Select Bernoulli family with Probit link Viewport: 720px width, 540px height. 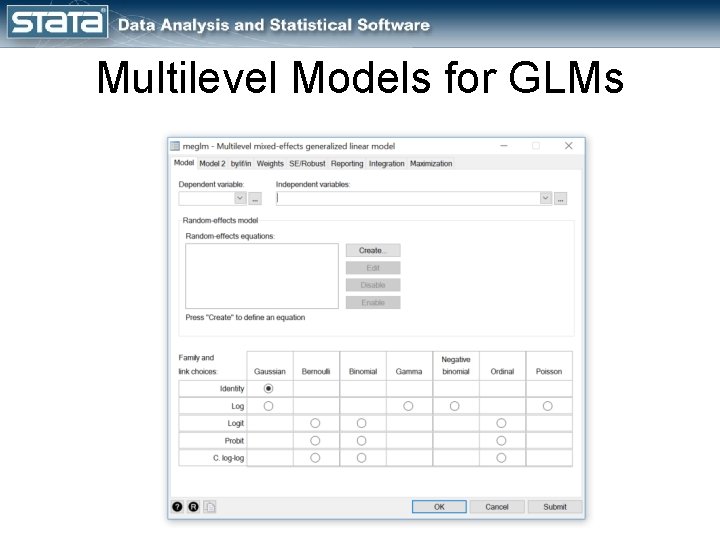tap(315, 440)
